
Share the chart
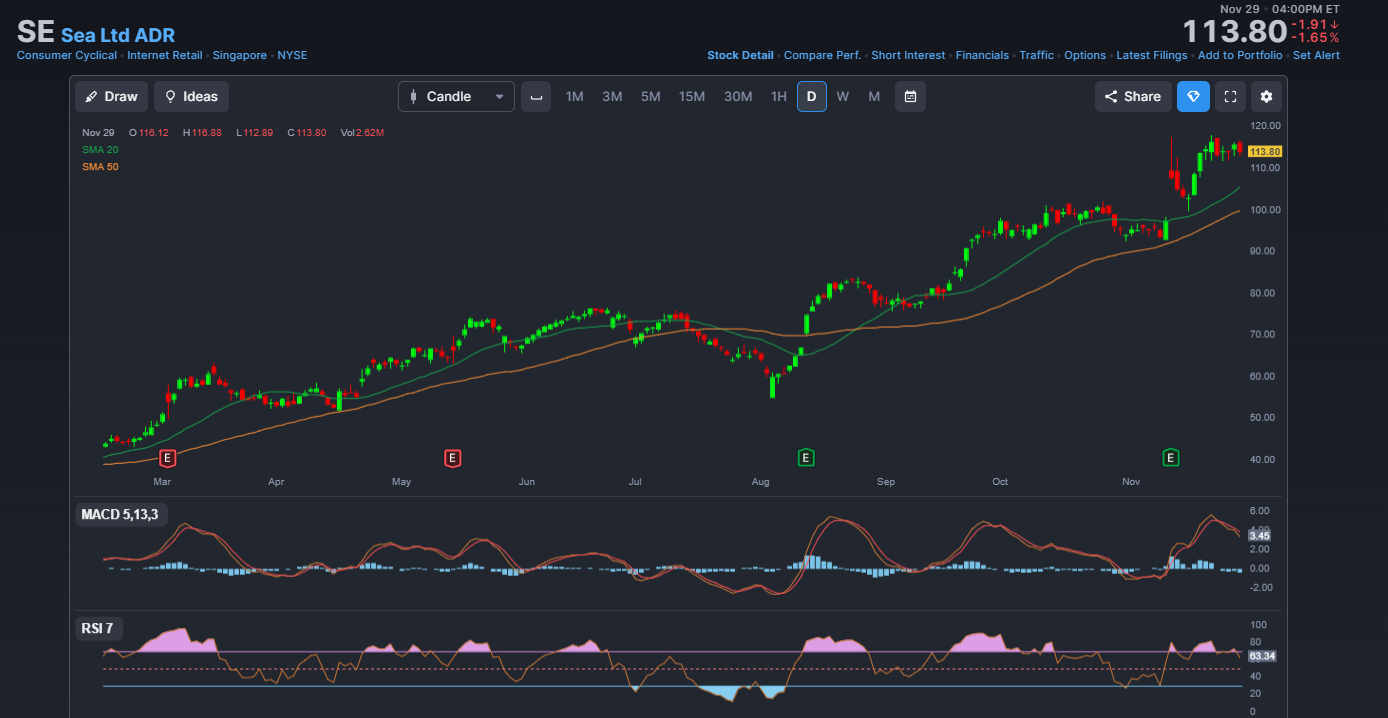pos(1133,96)
